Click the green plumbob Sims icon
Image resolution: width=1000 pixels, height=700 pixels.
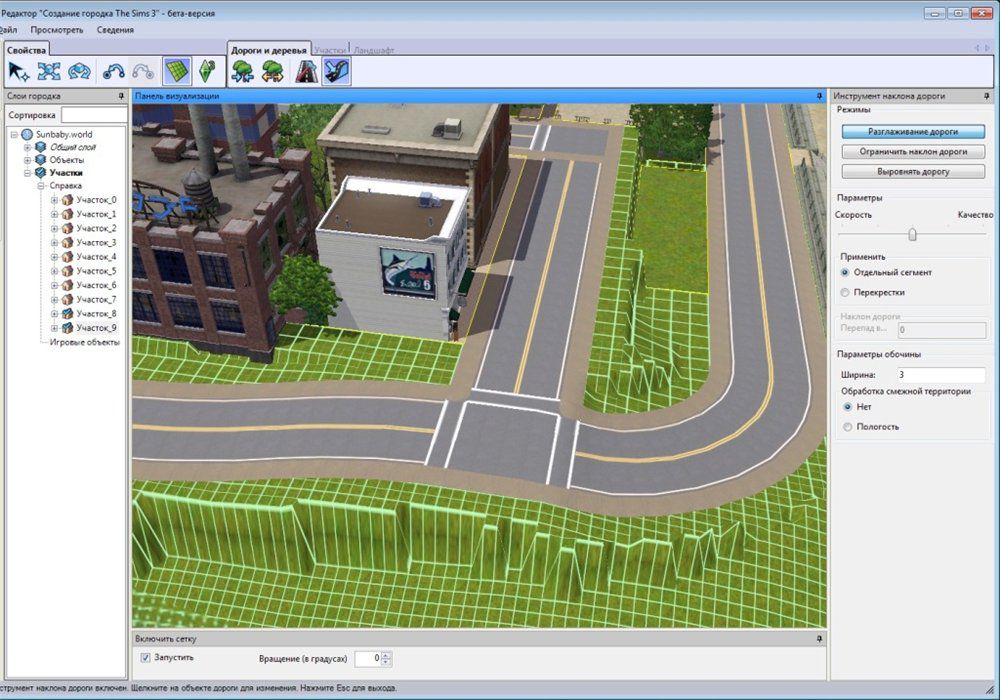point(208,71)
